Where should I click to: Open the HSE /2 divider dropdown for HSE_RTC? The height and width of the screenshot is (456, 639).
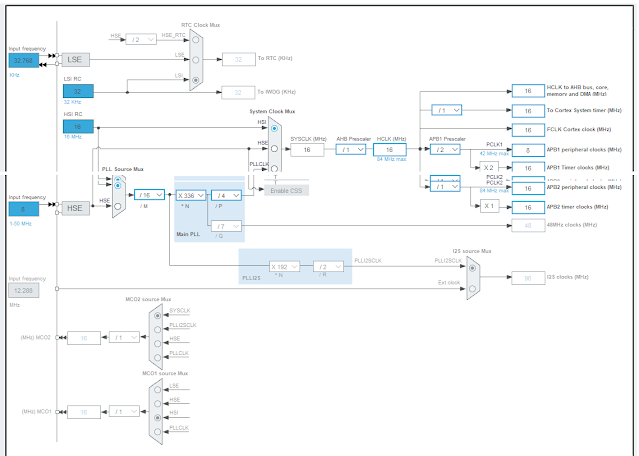141,40
